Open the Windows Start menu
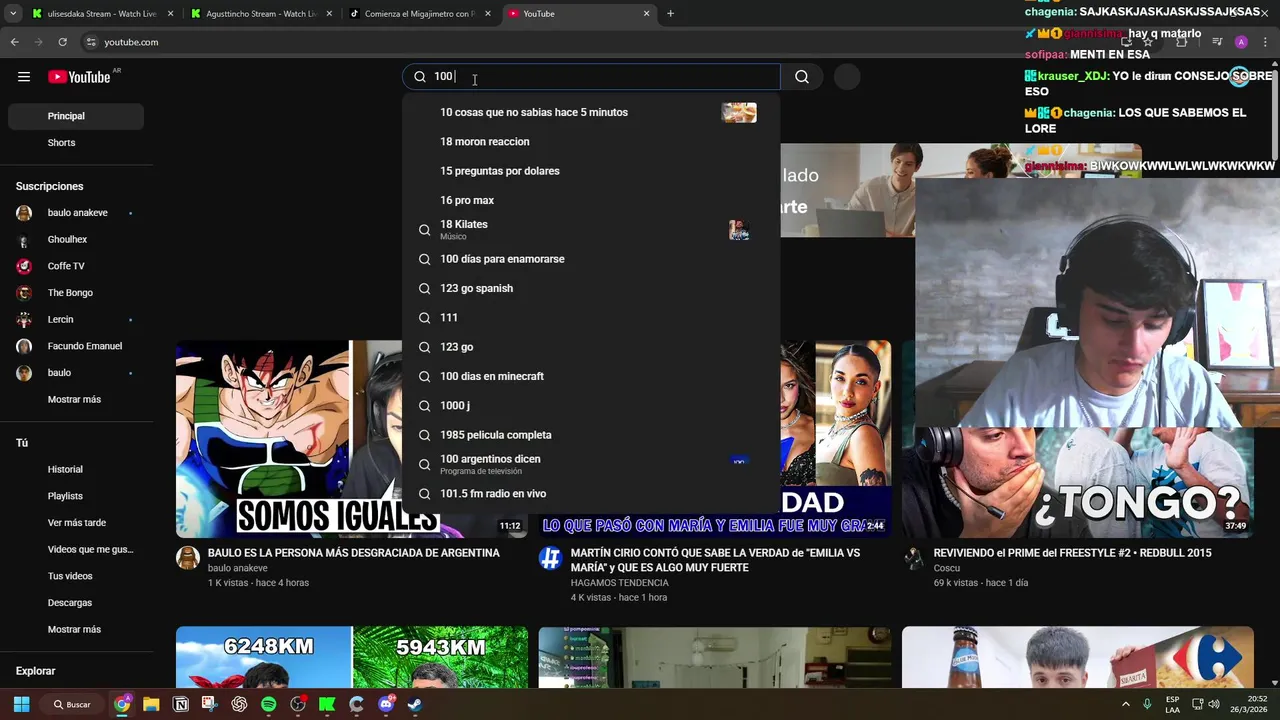 coord(21,704)
